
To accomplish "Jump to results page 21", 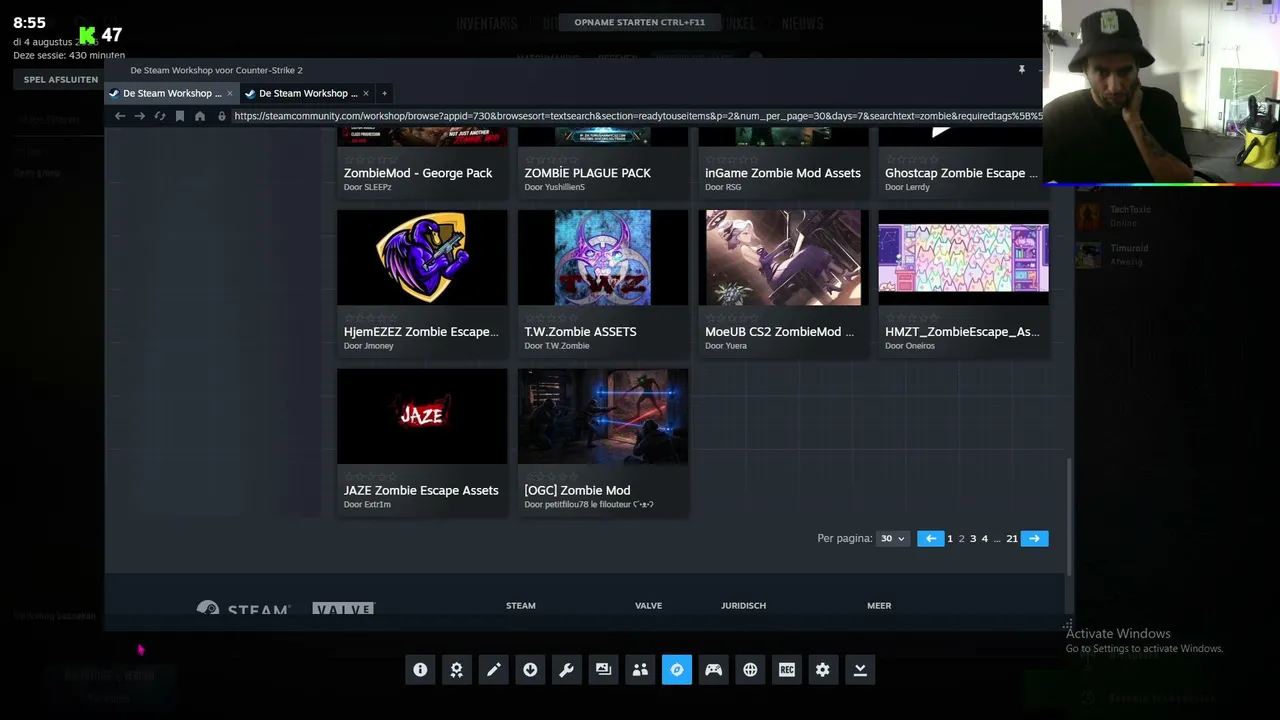I will point(1012,539).
